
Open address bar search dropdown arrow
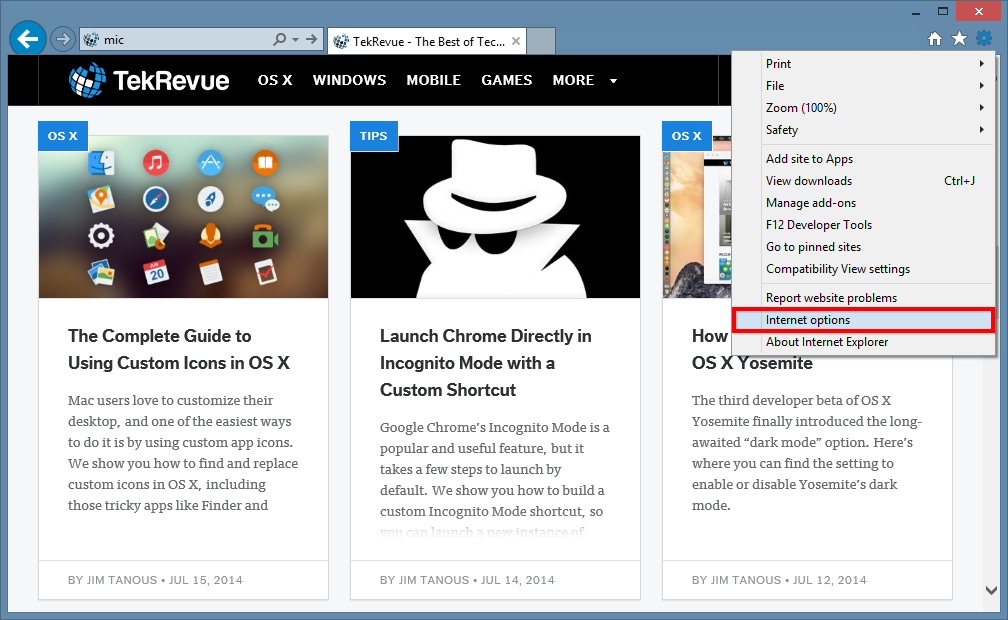296,40
